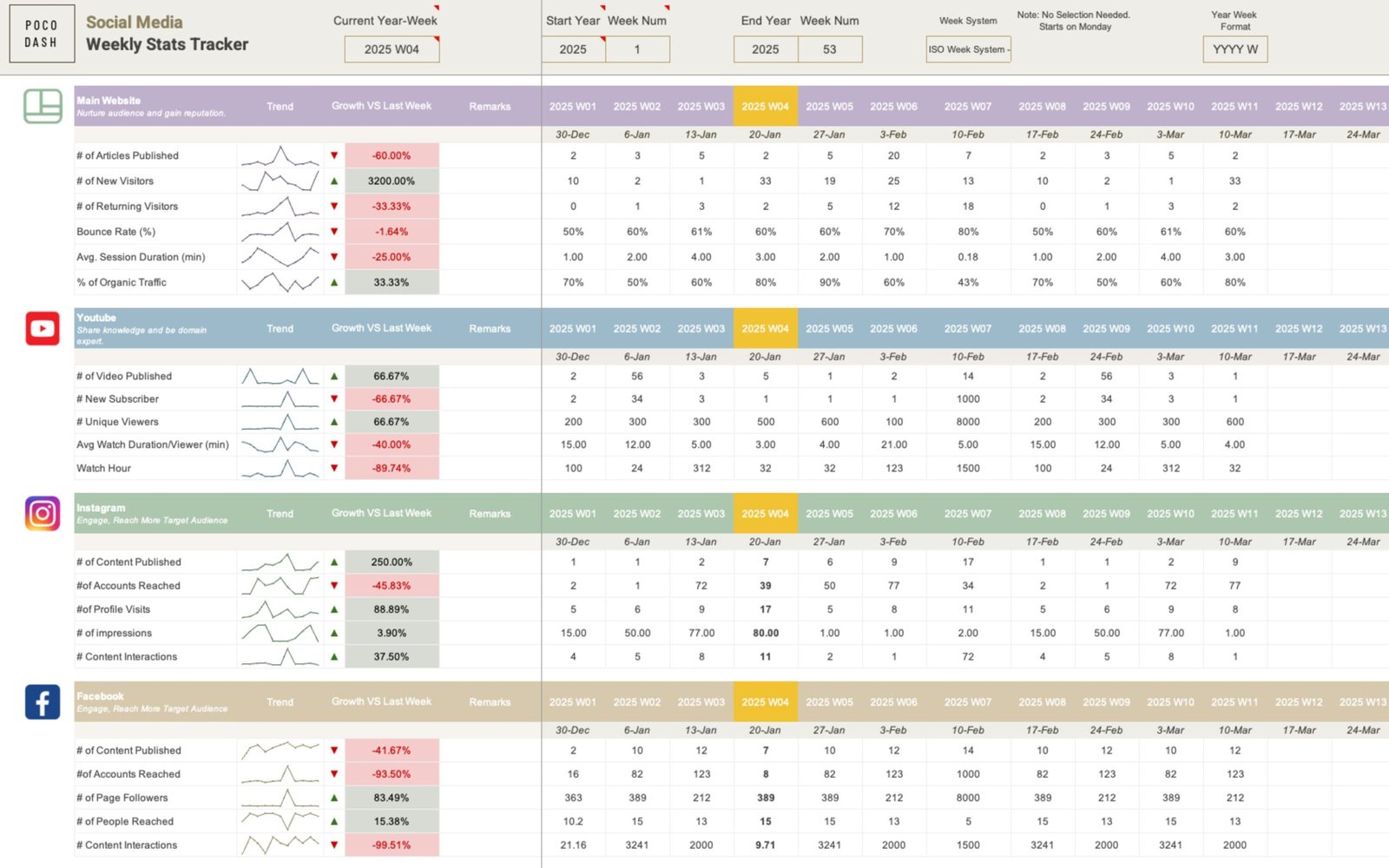Select 2025 W07 header in YouTube section
The height and width of the screenshot is (868, 1389).
[x=968, y=329]
